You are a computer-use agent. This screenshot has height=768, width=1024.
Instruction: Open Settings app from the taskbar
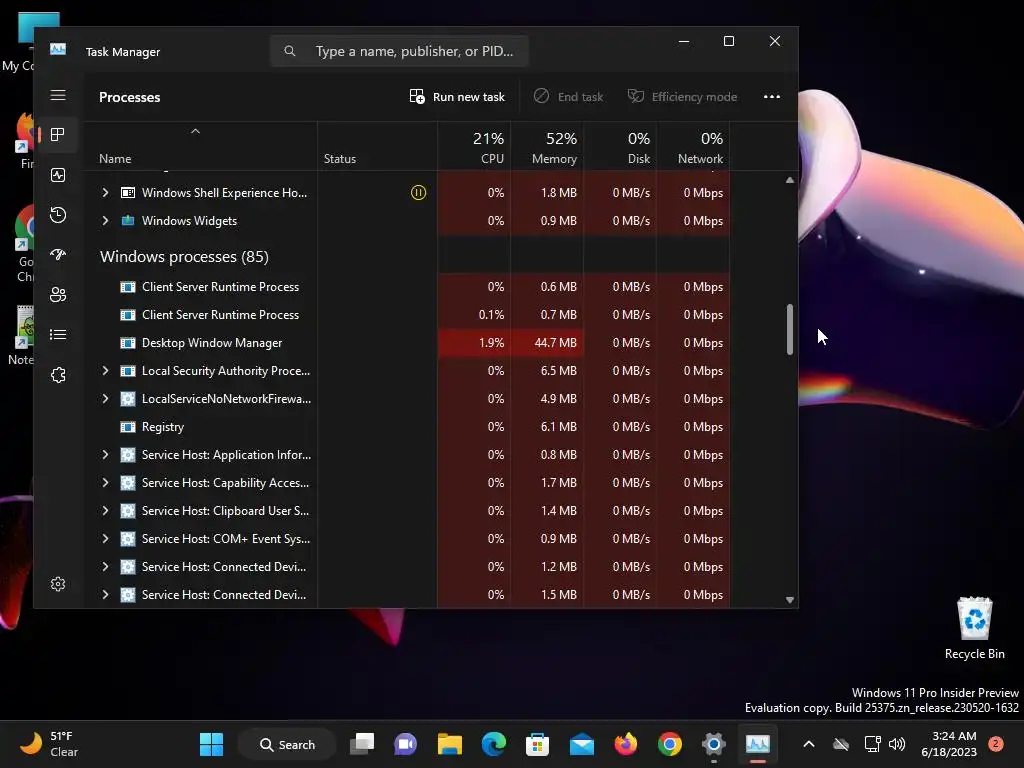tap(714, 744)
